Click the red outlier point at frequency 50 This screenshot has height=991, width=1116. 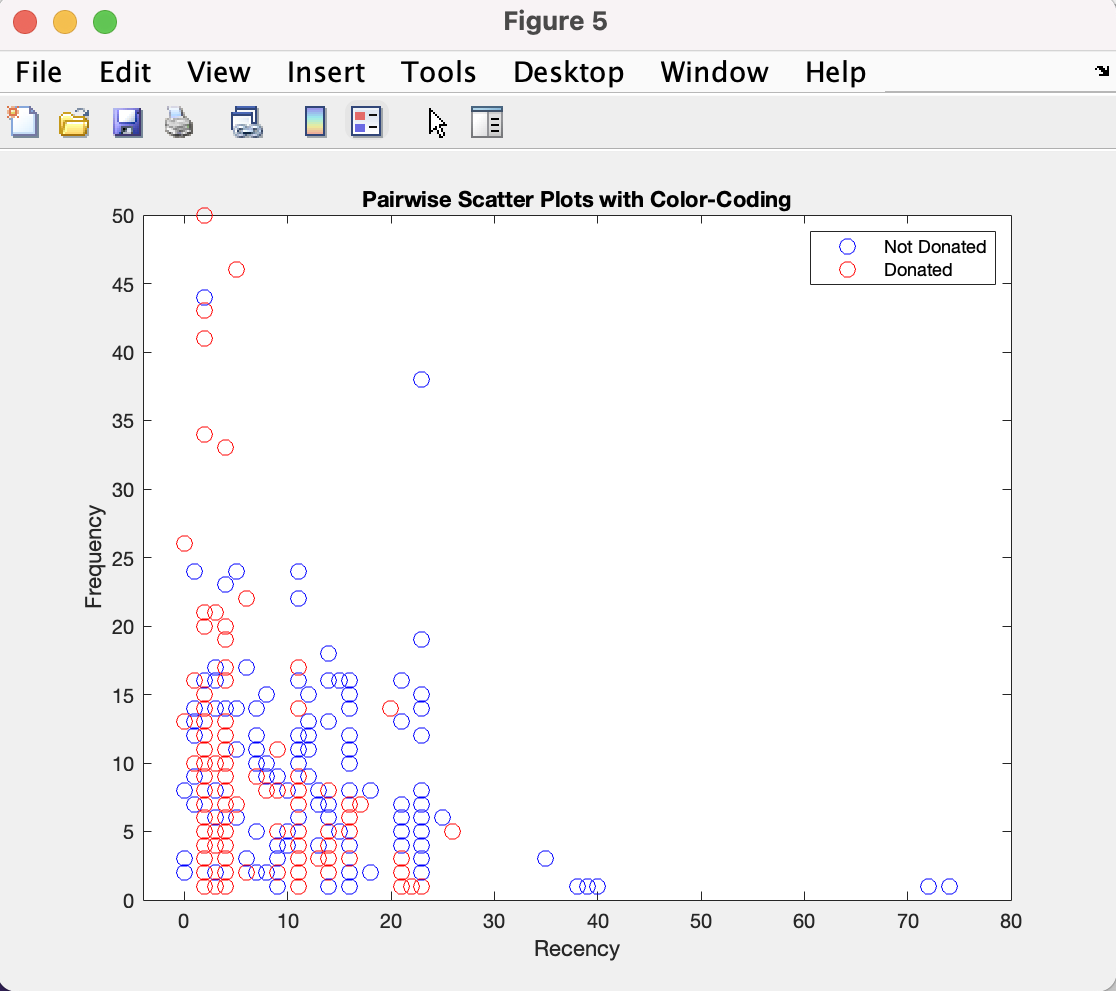pos(204,214)
